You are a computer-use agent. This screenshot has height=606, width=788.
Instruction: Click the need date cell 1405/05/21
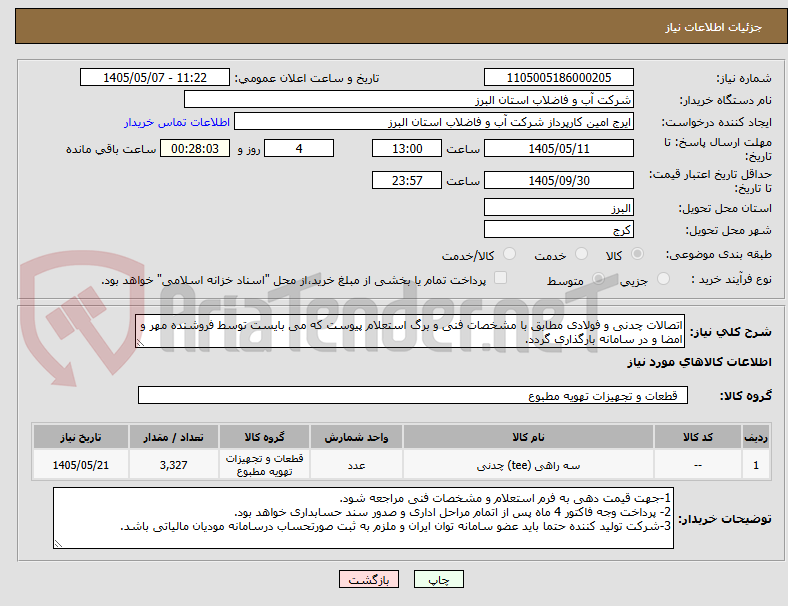tap(80, 465)
